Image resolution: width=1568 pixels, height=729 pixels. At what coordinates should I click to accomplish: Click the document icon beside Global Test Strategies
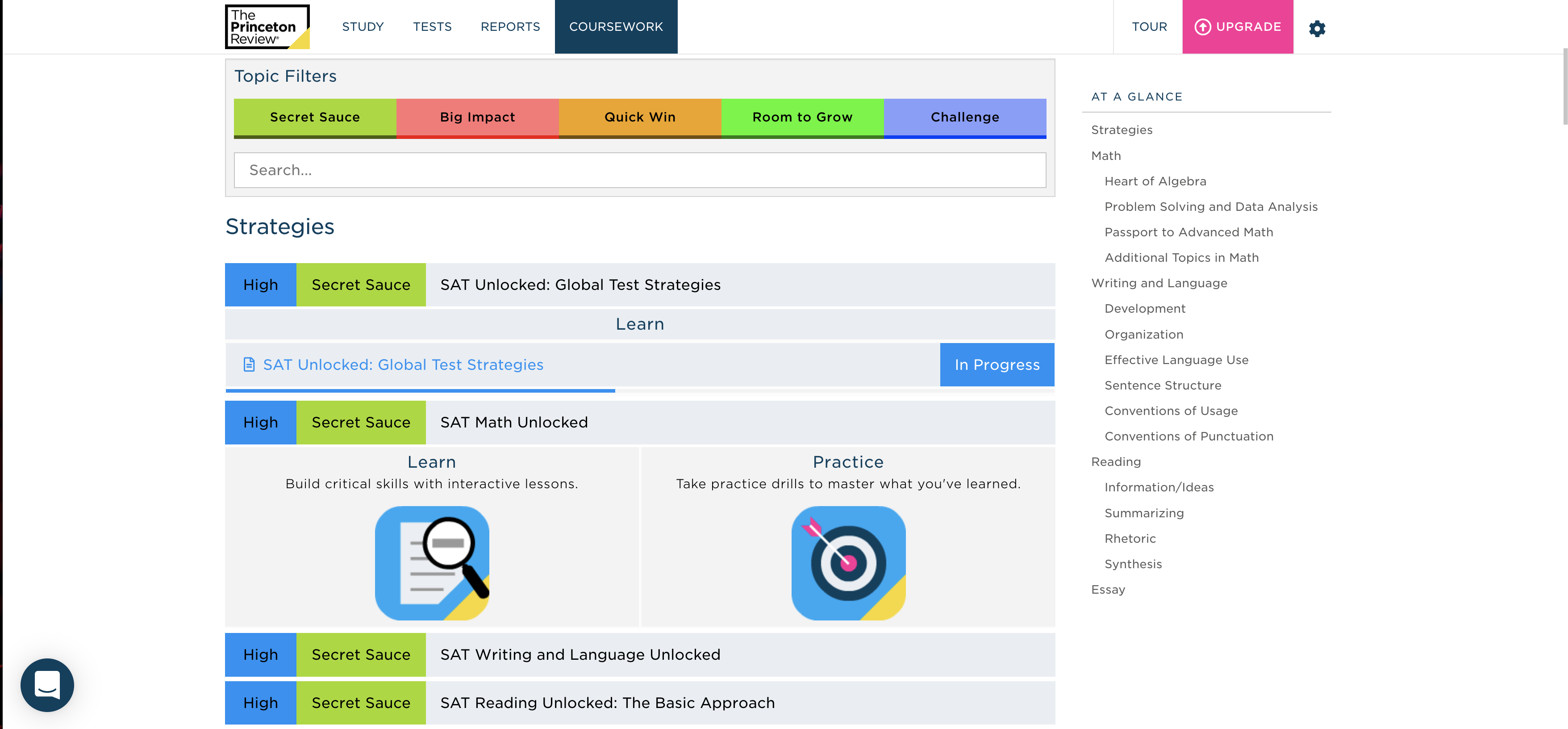pyautogui.click(x=249, y=364)
